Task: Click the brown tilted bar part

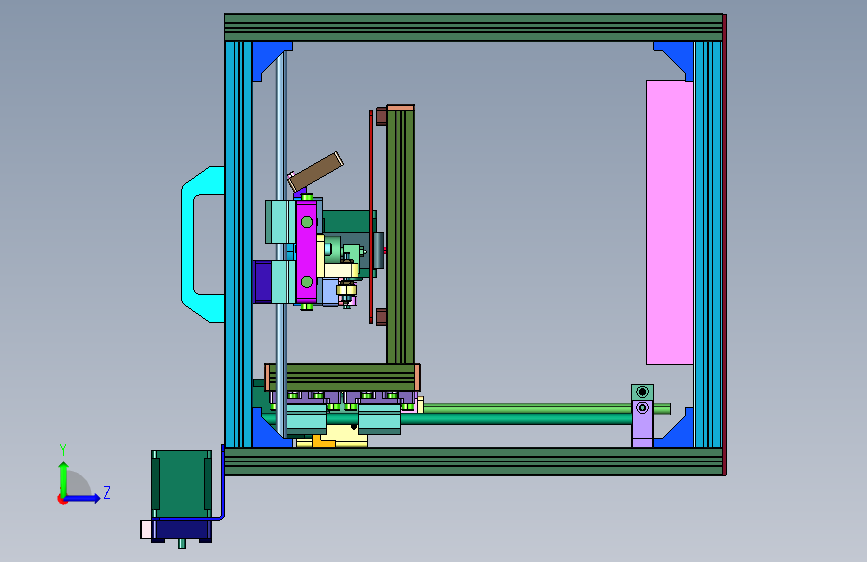Action: (316, 171)
